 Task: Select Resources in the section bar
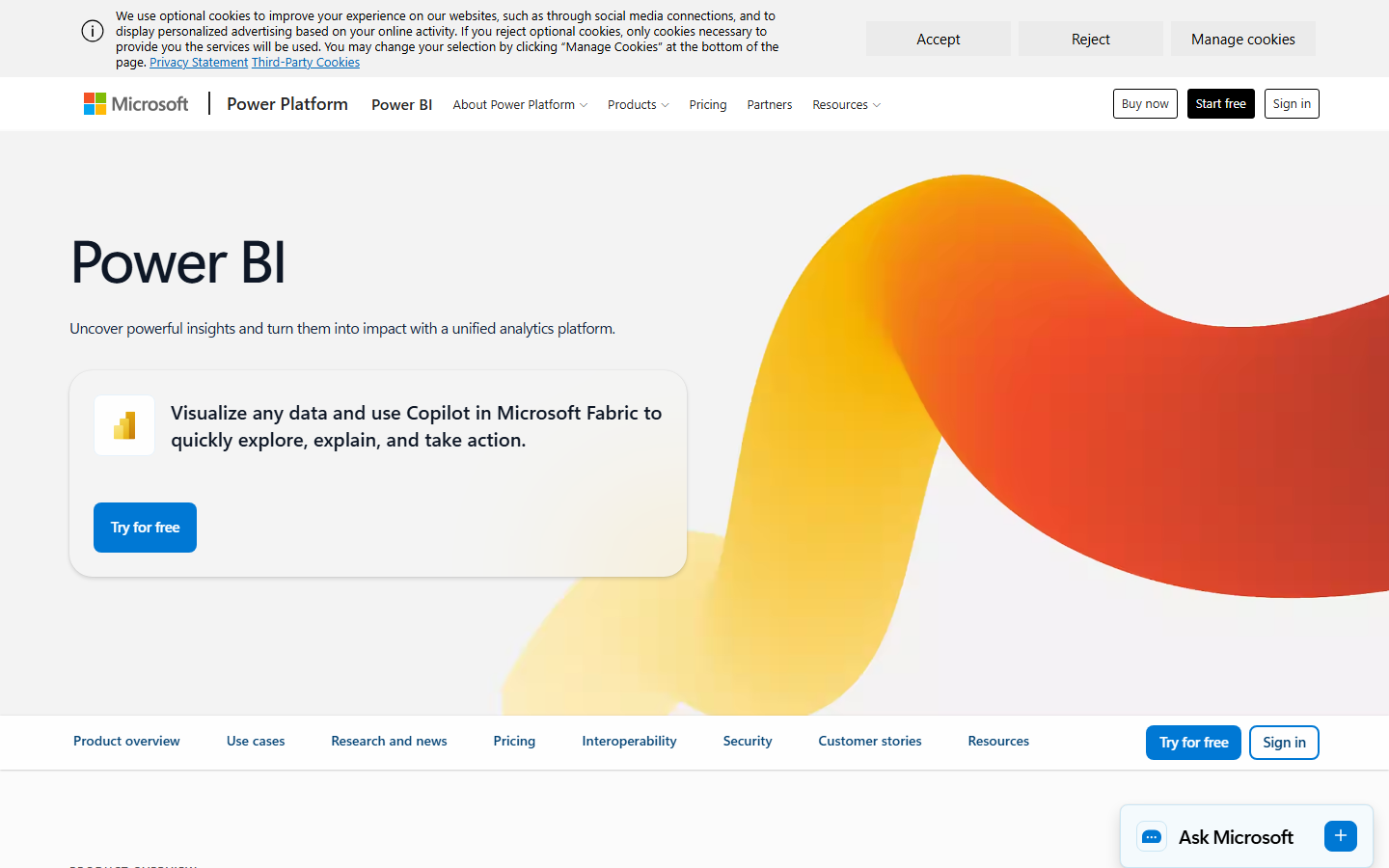pyautogui.click(x=998, y=742)
